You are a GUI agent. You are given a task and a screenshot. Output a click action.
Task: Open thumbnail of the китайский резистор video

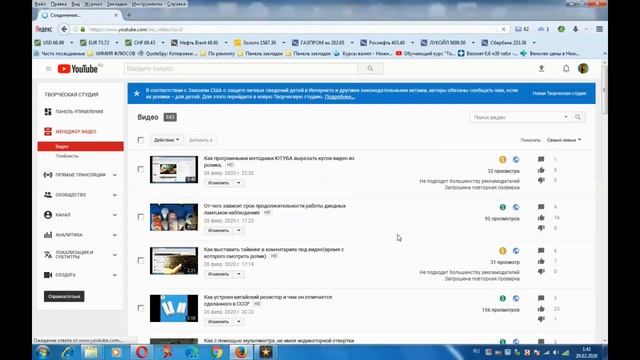[x=174, y=308]
